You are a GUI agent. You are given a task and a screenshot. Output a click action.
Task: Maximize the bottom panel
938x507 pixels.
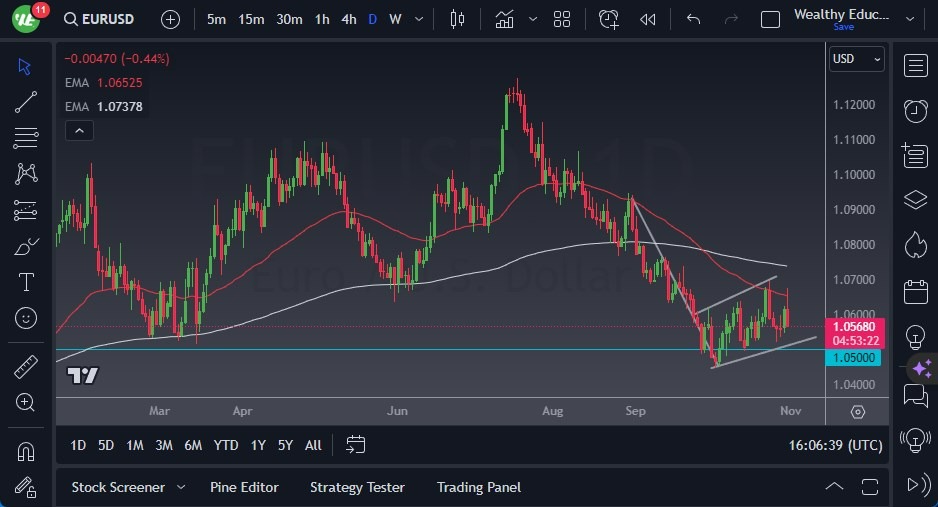(870, 487)
